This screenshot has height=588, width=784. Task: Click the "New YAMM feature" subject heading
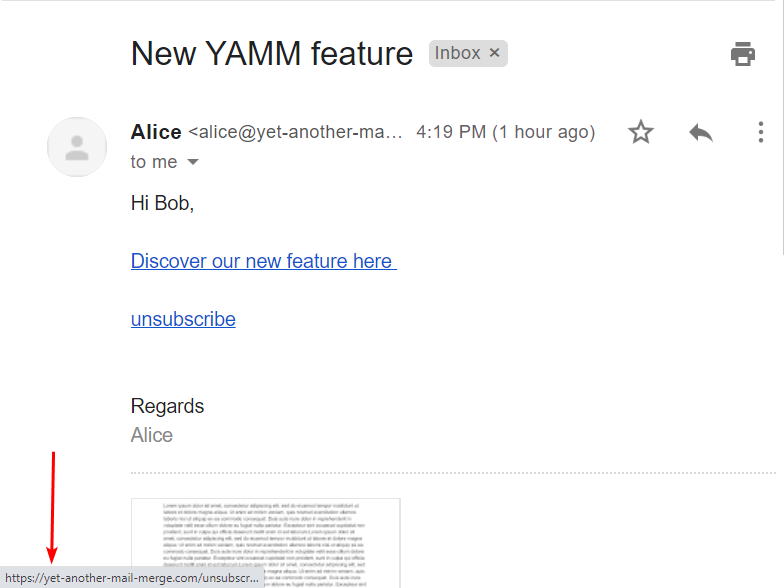[271, 54]
